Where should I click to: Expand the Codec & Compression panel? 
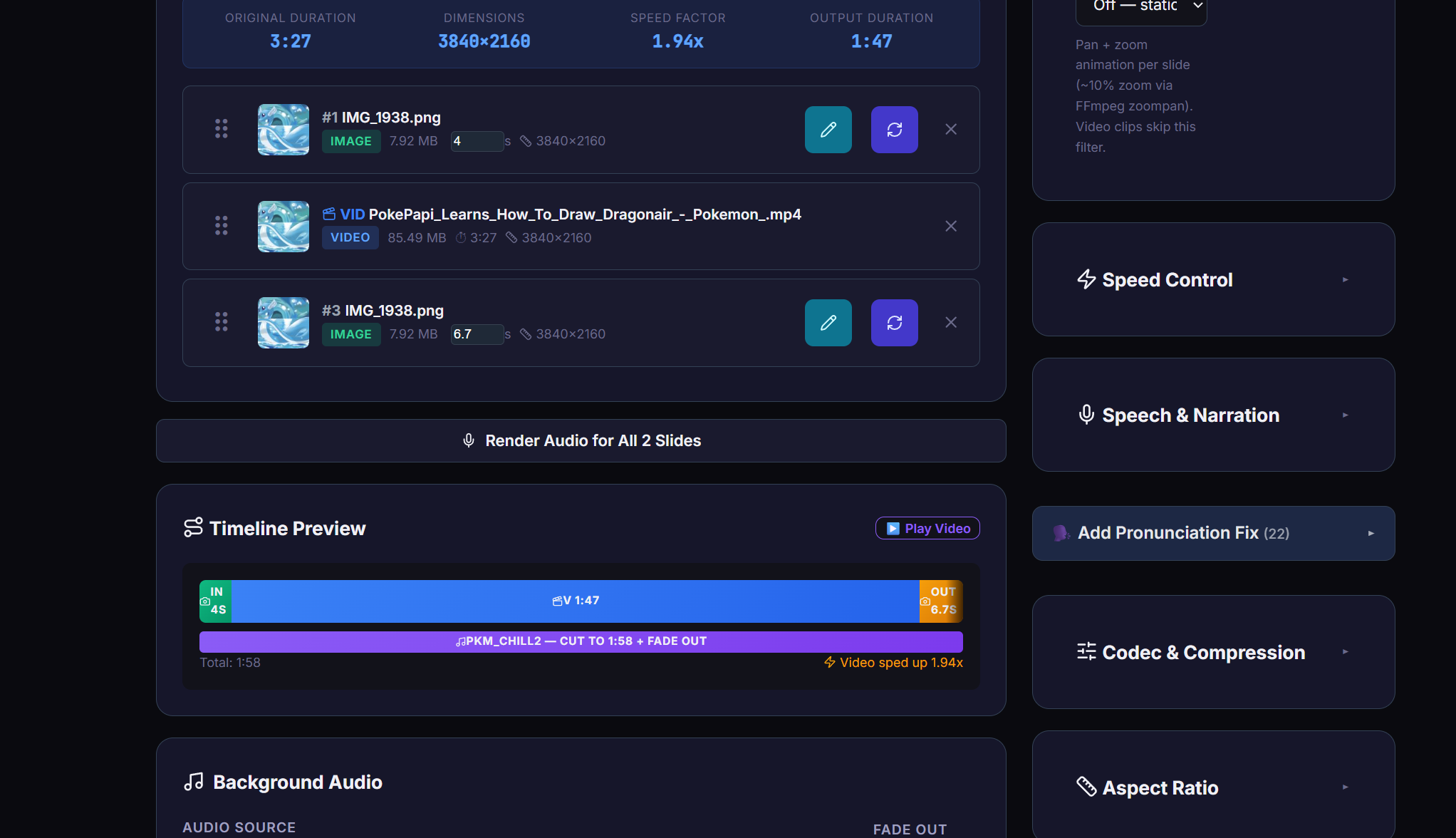point(1213,652)
